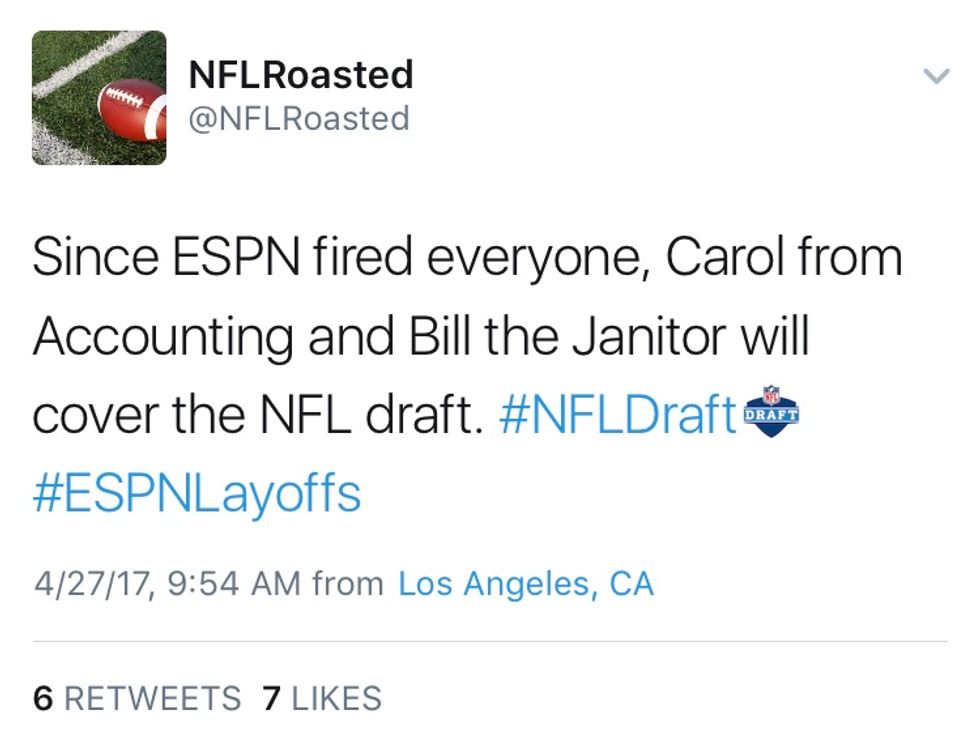Show the RETWEETS label list
This screenshot has height=747, width=980.
point(153,698)
